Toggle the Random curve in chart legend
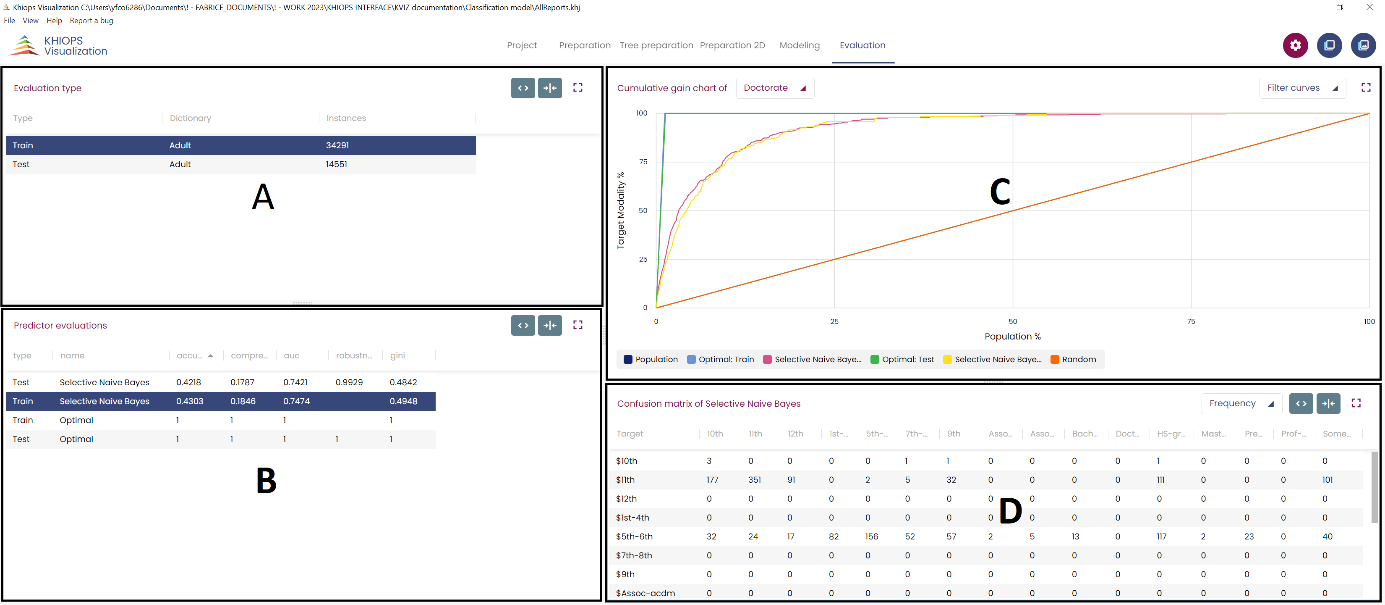Image resolution: width=1385 pixels, height=605 pixels. (x=1074, y=359)
